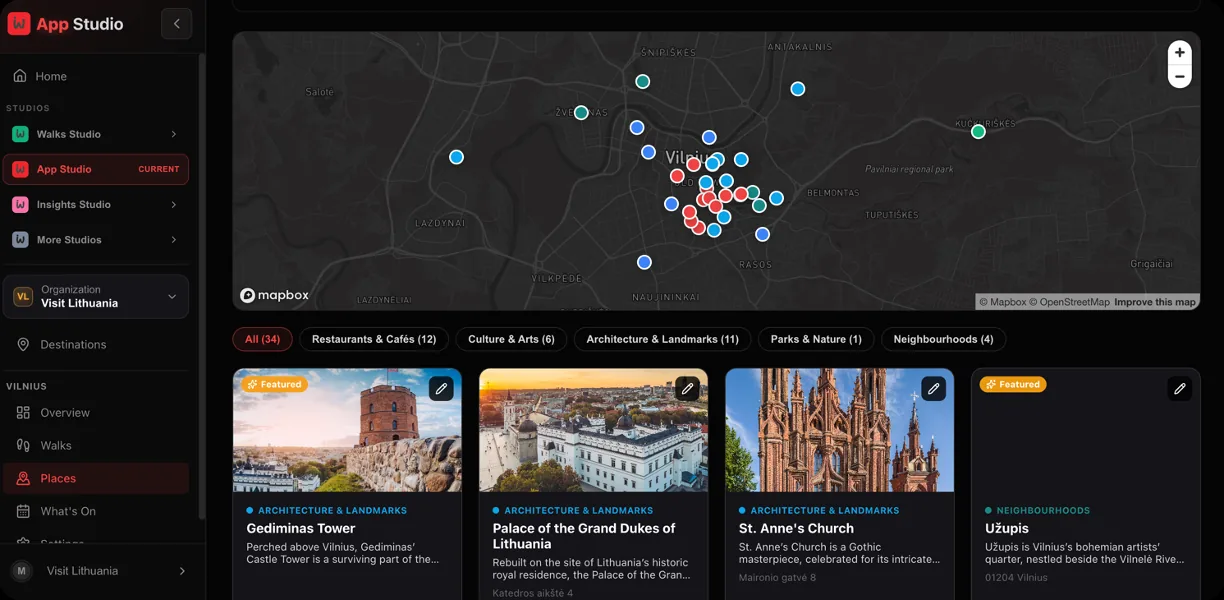
Task: Click the © Mapbox attribution link
Action: click(x=1003, y=302)
